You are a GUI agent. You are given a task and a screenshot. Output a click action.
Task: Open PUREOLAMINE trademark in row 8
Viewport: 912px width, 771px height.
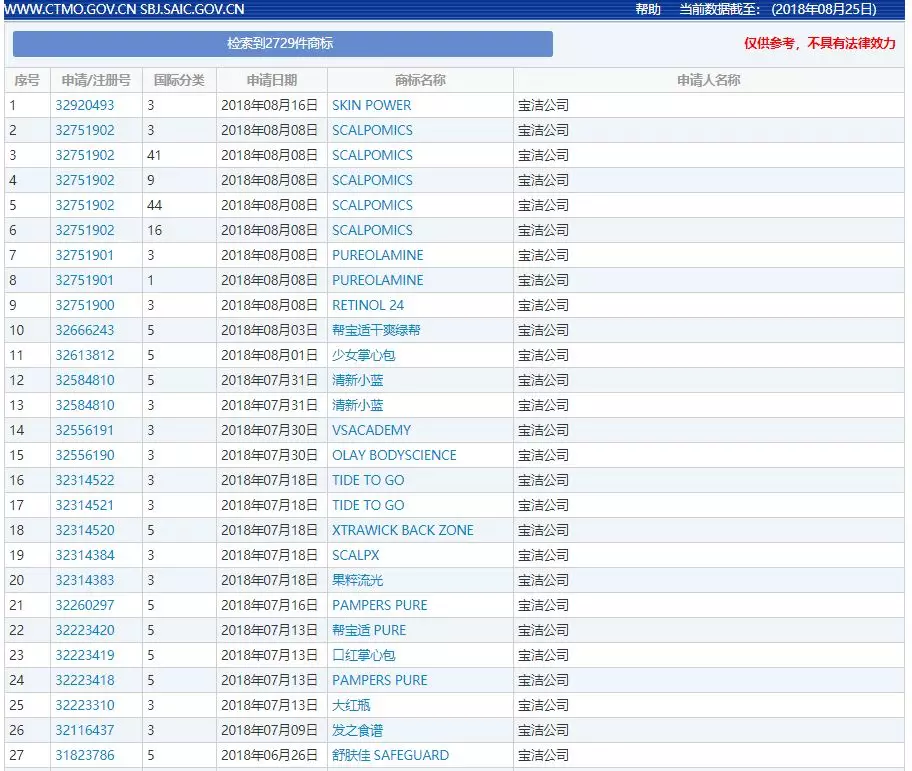pos(377,280)
